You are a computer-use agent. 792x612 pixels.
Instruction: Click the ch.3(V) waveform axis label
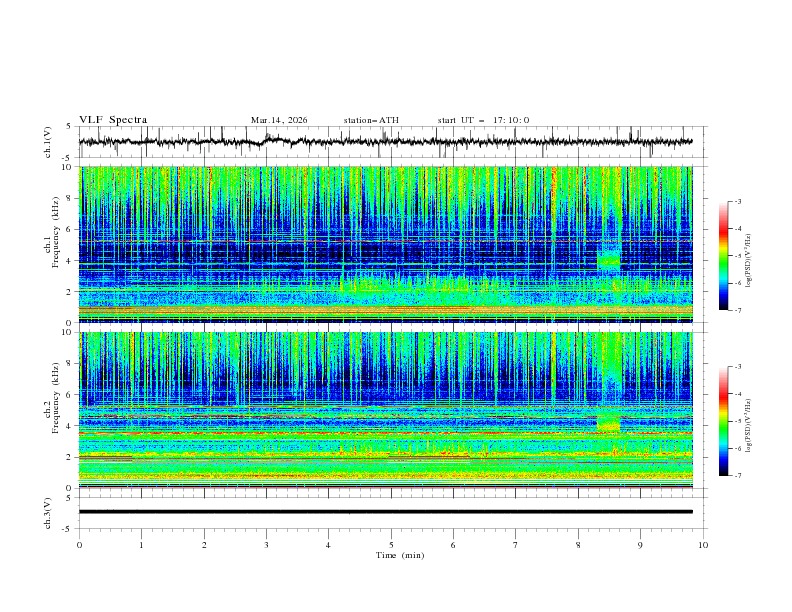48,513
